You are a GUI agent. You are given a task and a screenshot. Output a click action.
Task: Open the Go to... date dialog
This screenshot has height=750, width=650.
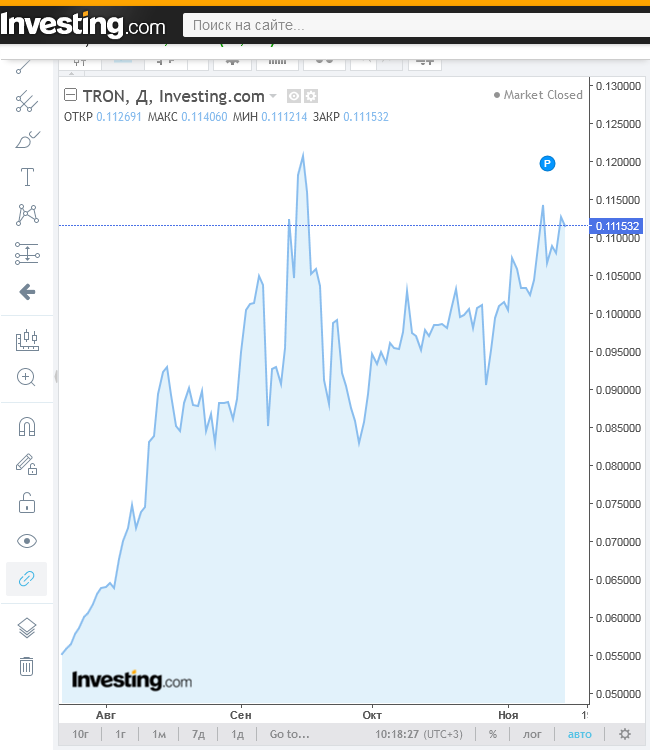[289, 734]
